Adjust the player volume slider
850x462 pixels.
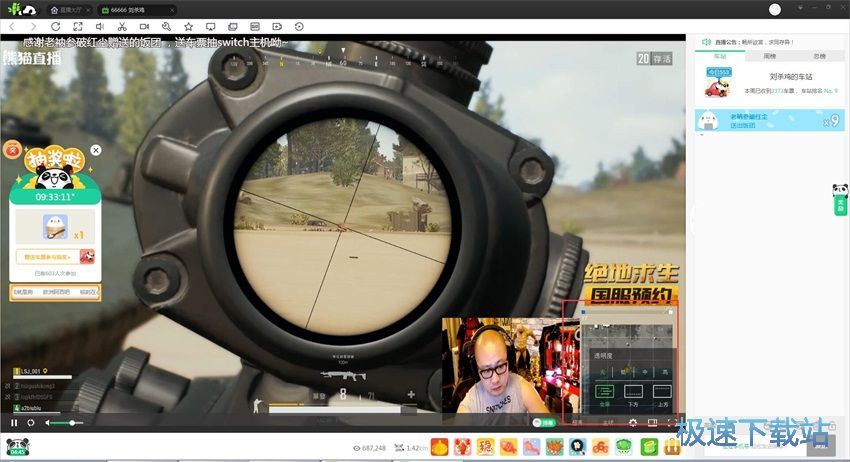[x=67, y=423]
